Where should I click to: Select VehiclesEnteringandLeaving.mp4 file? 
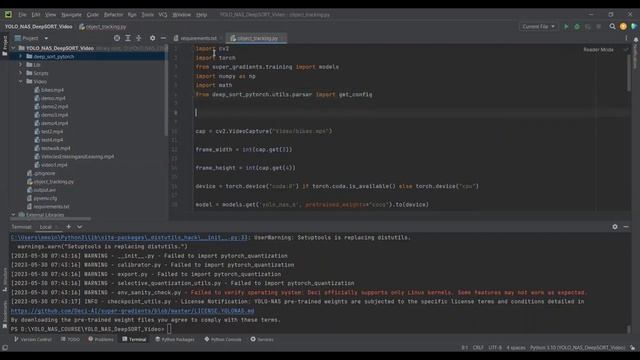click(x=74, y=156)
